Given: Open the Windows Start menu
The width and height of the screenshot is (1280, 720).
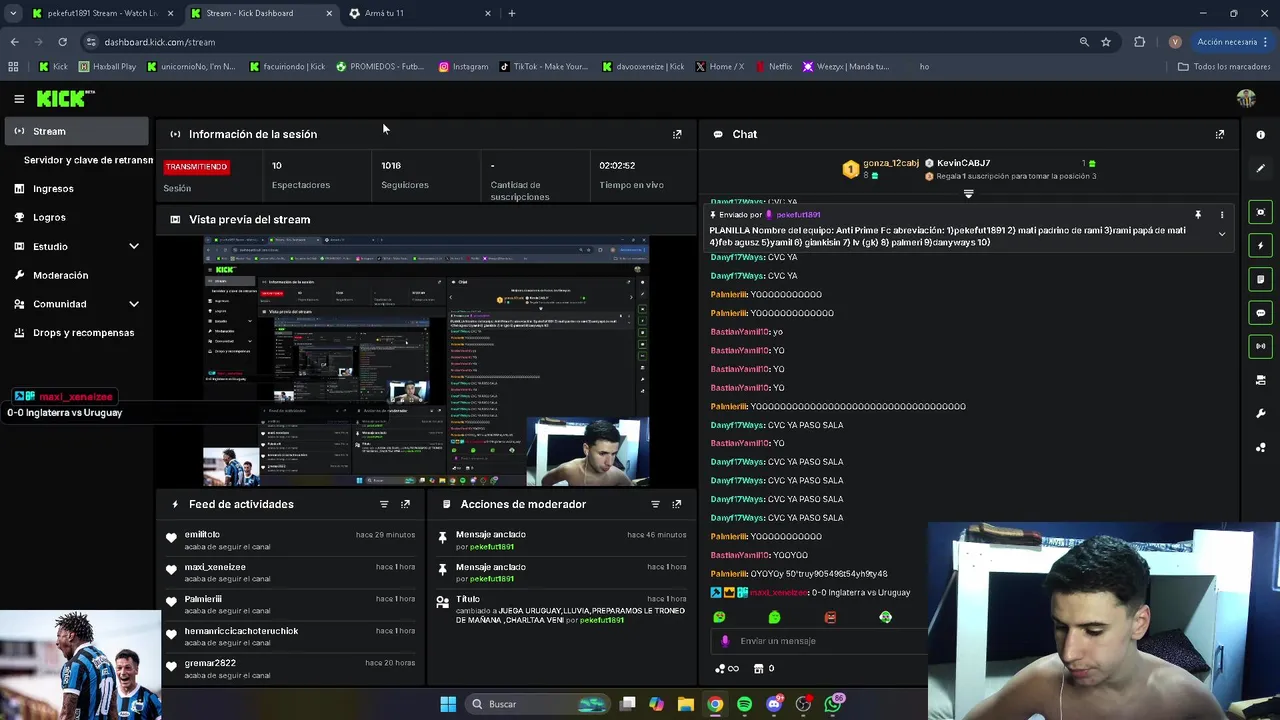Looking at the screenshot, I should point(448,704).
